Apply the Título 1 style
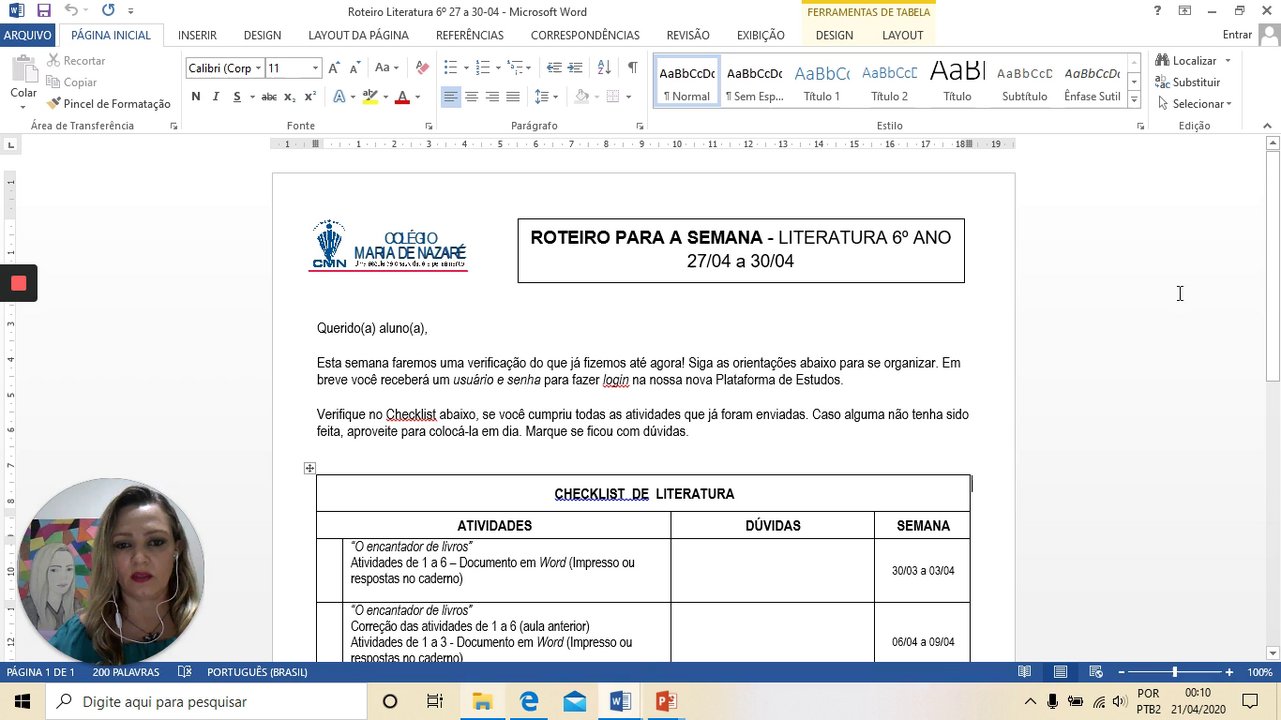 click(x=822, y=82)
